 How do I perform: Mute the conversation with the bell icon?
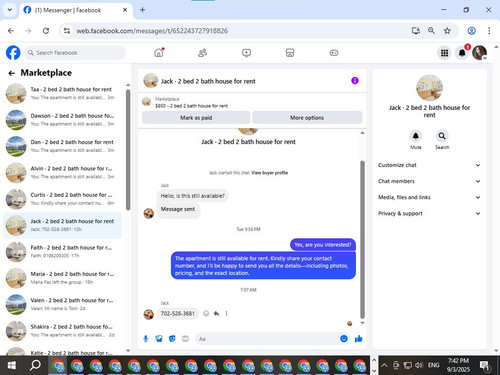pos(416,136)
